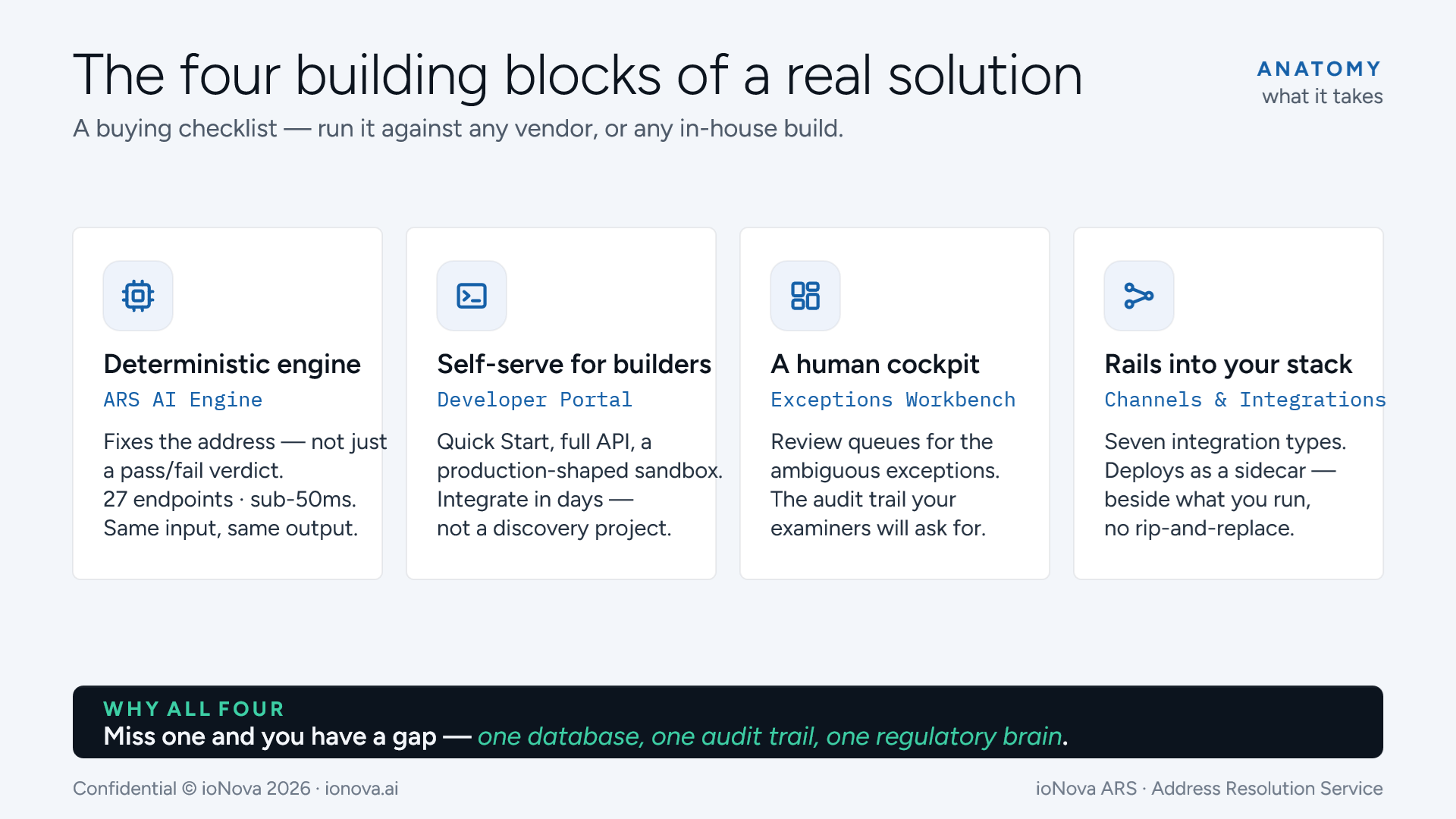Click the branching nodes icon for Rails card
Viewport: 1456px width, 819px height.
[1139, 296]
